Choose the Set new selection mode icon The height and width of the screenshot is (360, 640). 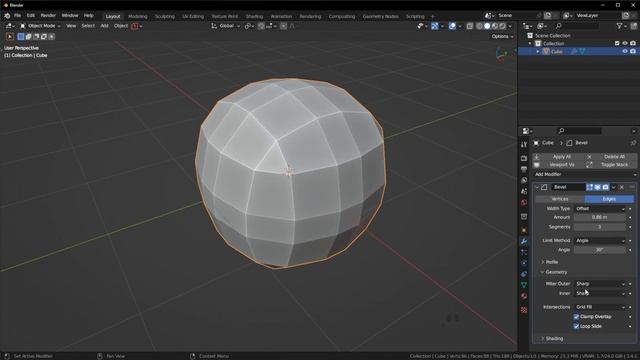click(21, 36)
